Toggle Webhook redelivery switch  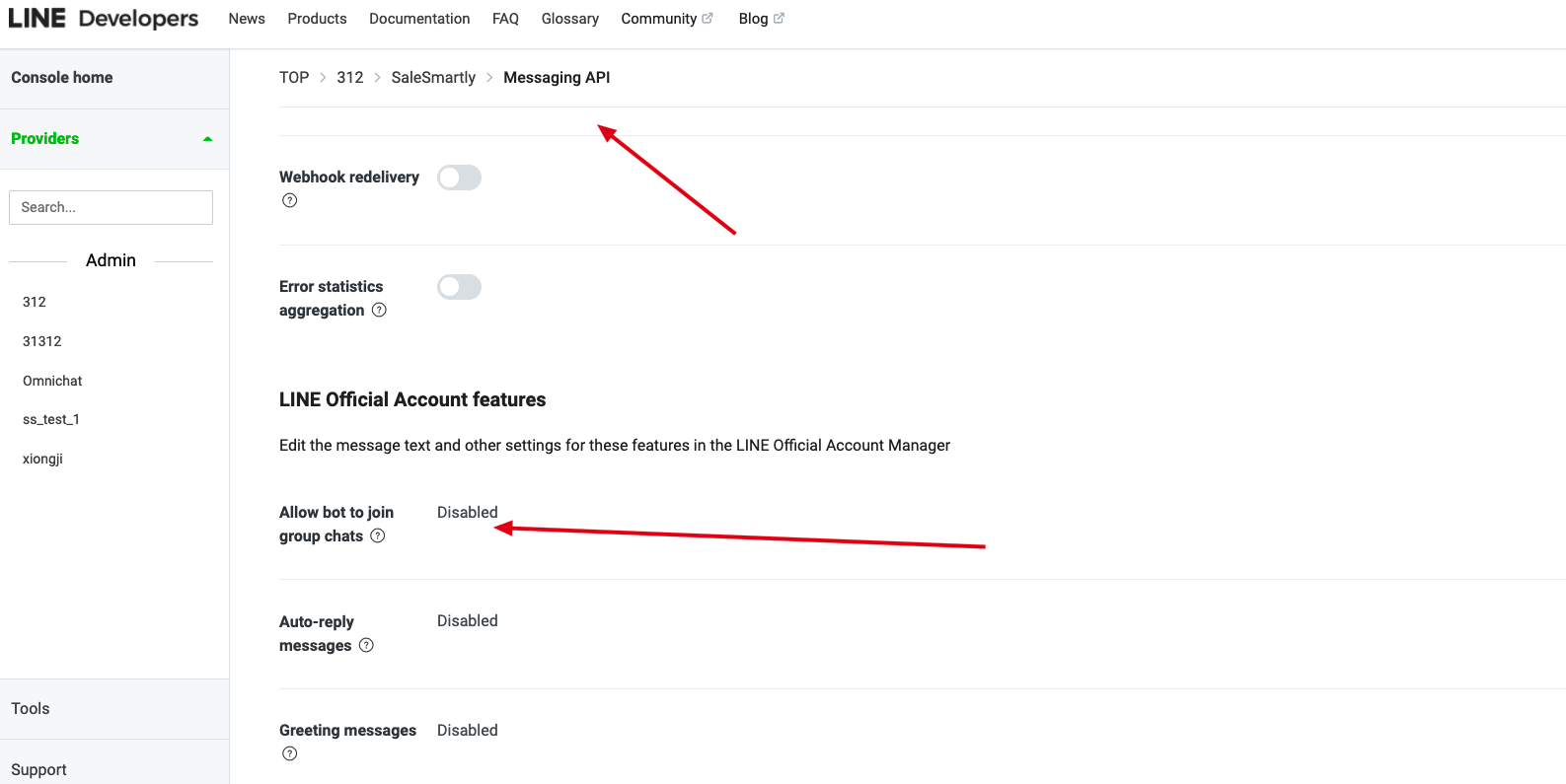[x=459, y=178]
